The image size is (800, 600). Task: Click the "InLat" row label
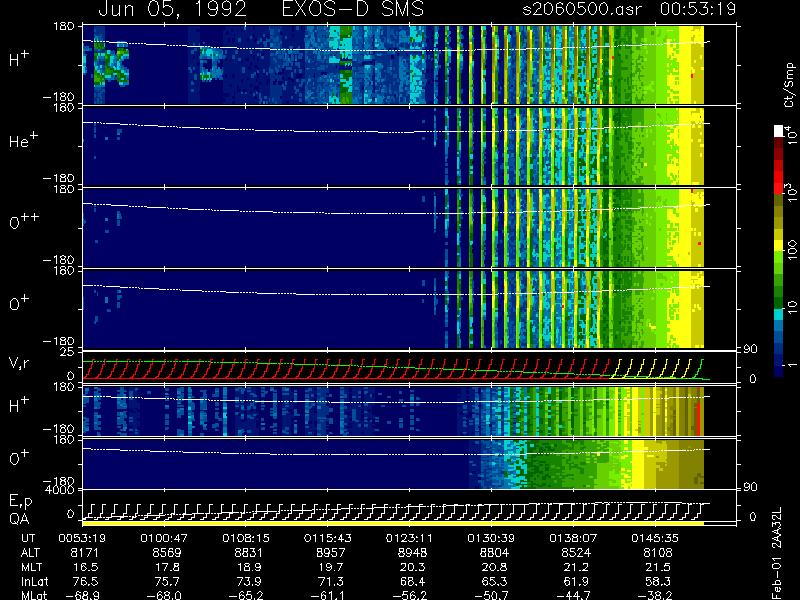tap(35, 581)
